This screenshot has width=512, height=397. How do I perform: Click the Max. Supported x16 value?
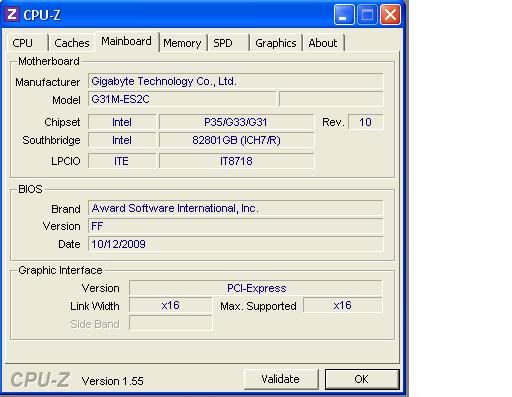pyautogui.click(x=343, y=305)
